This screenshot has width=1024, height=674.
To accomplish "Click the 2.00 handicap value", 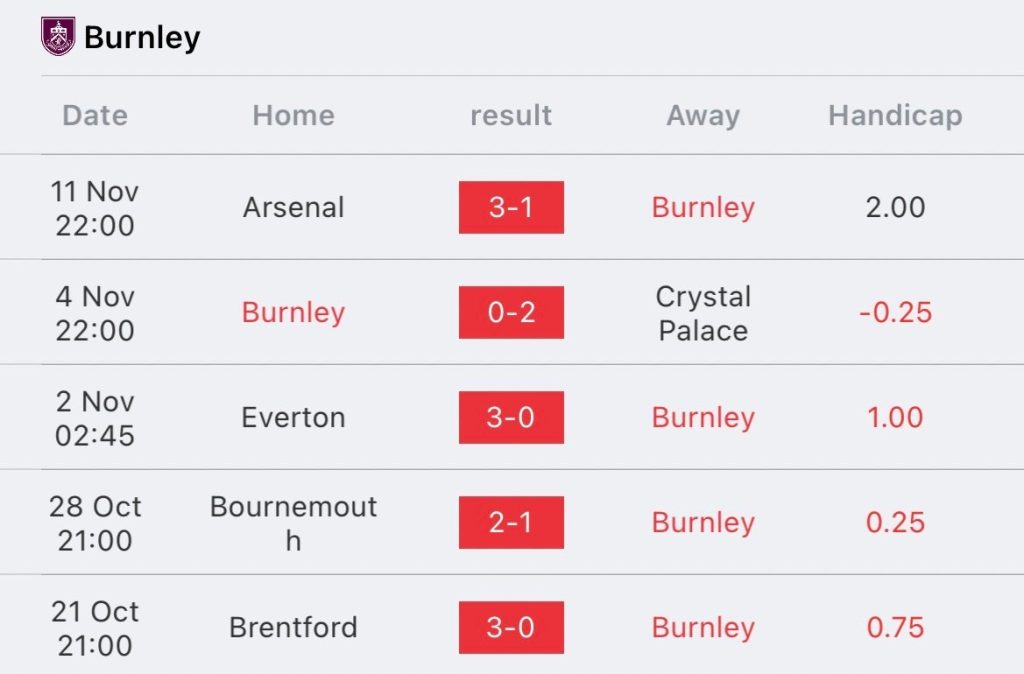I will point(895,207).
